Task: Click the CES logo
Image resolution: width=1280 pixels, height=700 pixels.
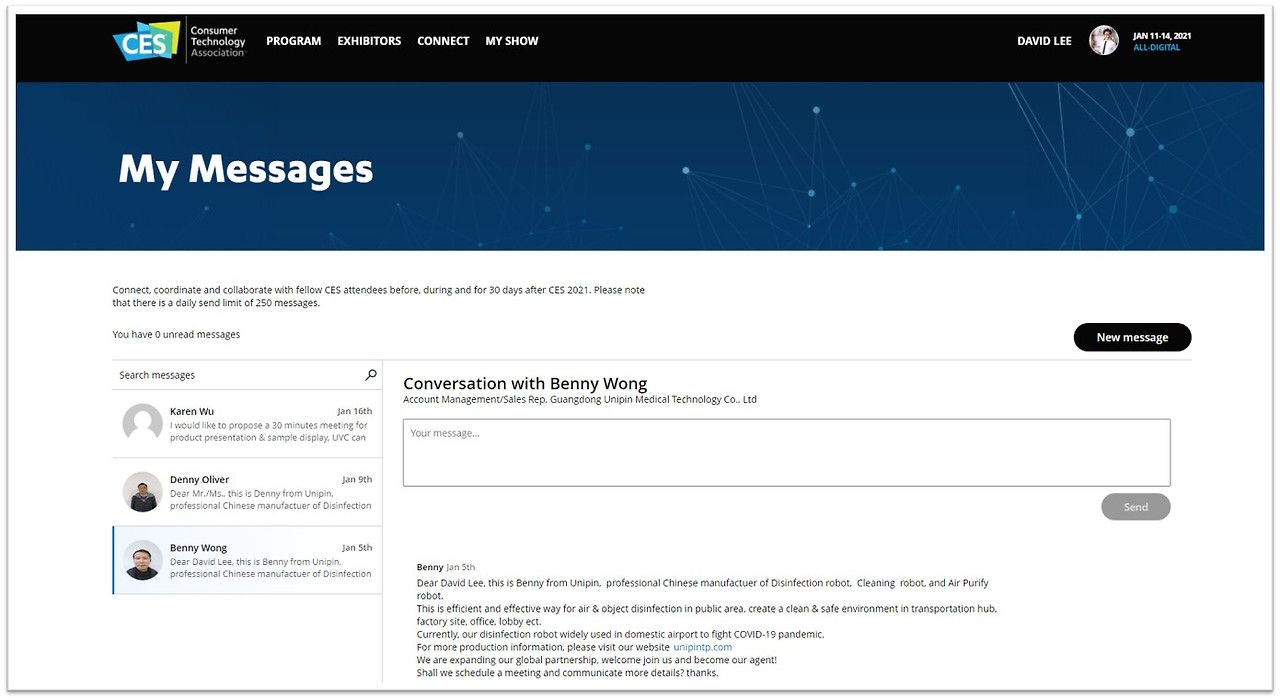Action: tap(147, 41)
